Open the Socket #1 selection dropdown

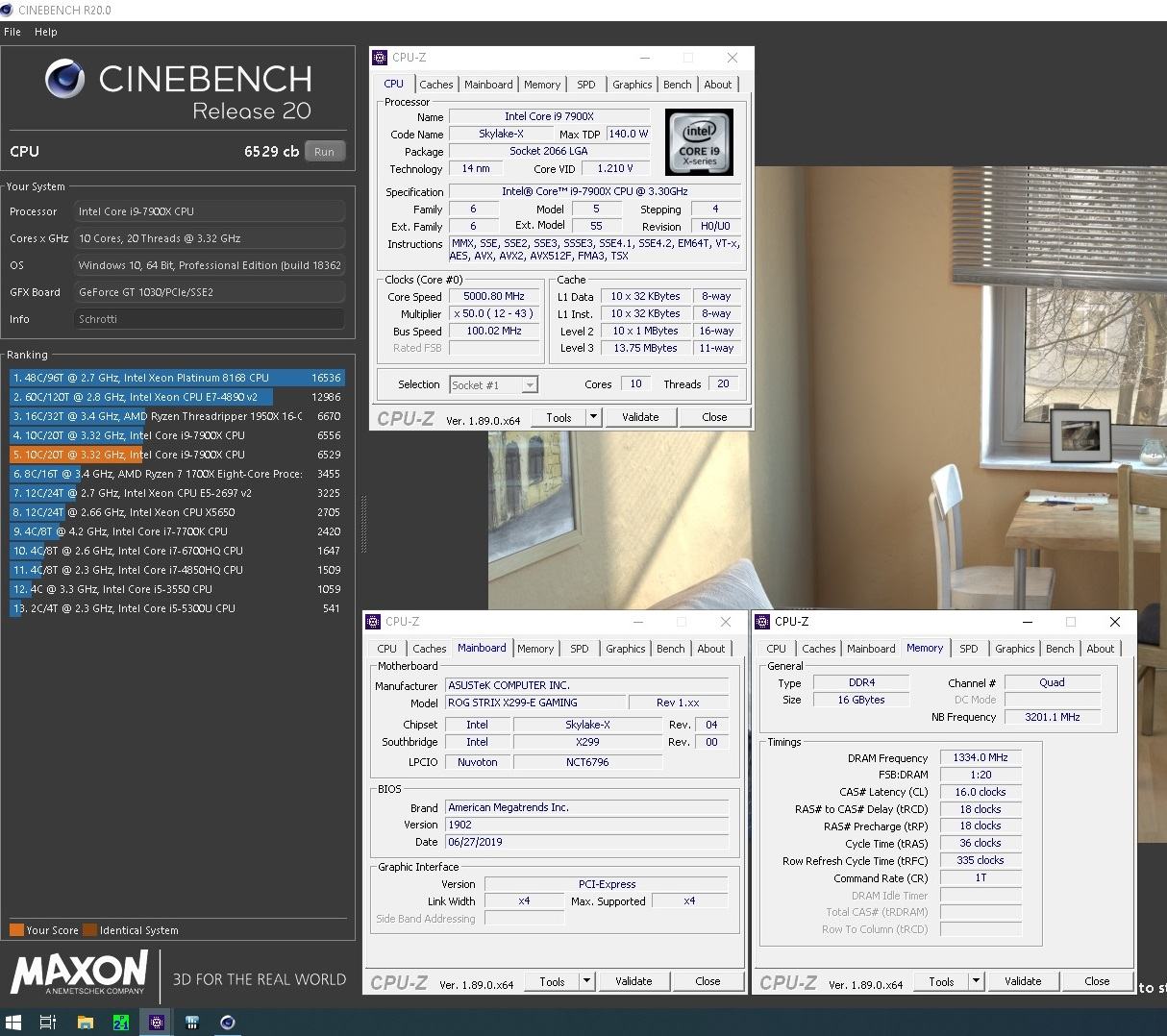point(530,385)
